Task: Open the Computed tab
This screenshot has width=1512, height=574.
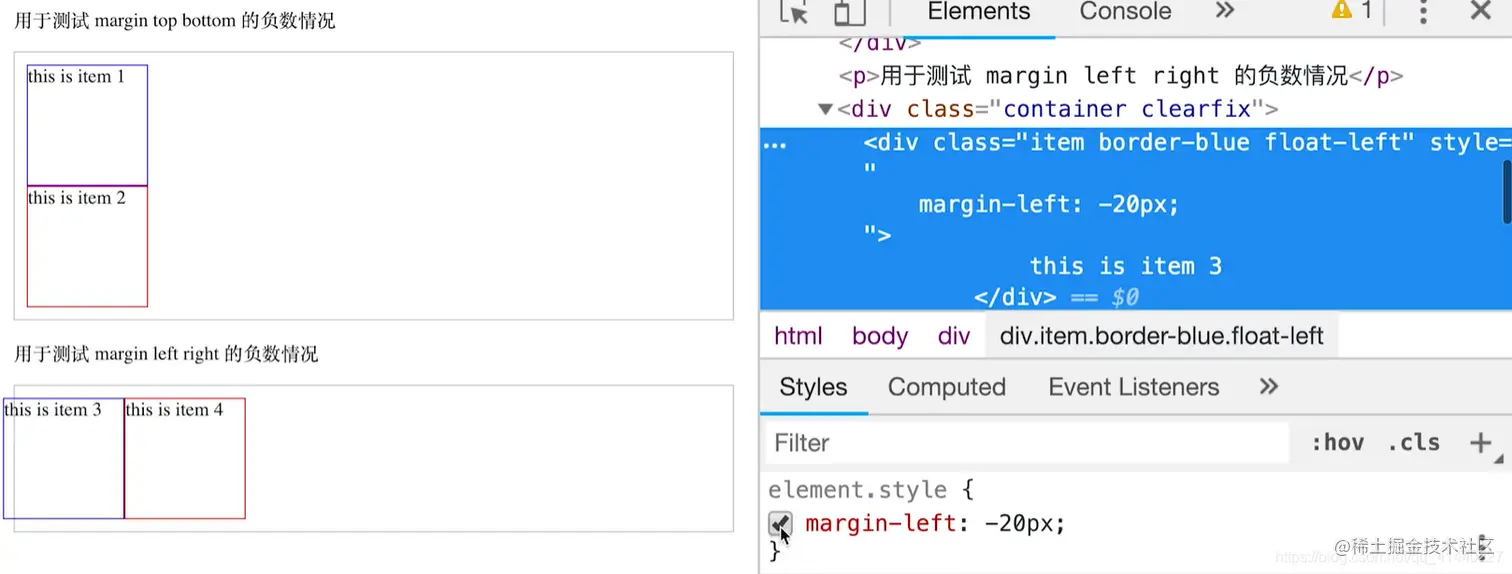Action: pyautogui.click(x=946, y=387)
